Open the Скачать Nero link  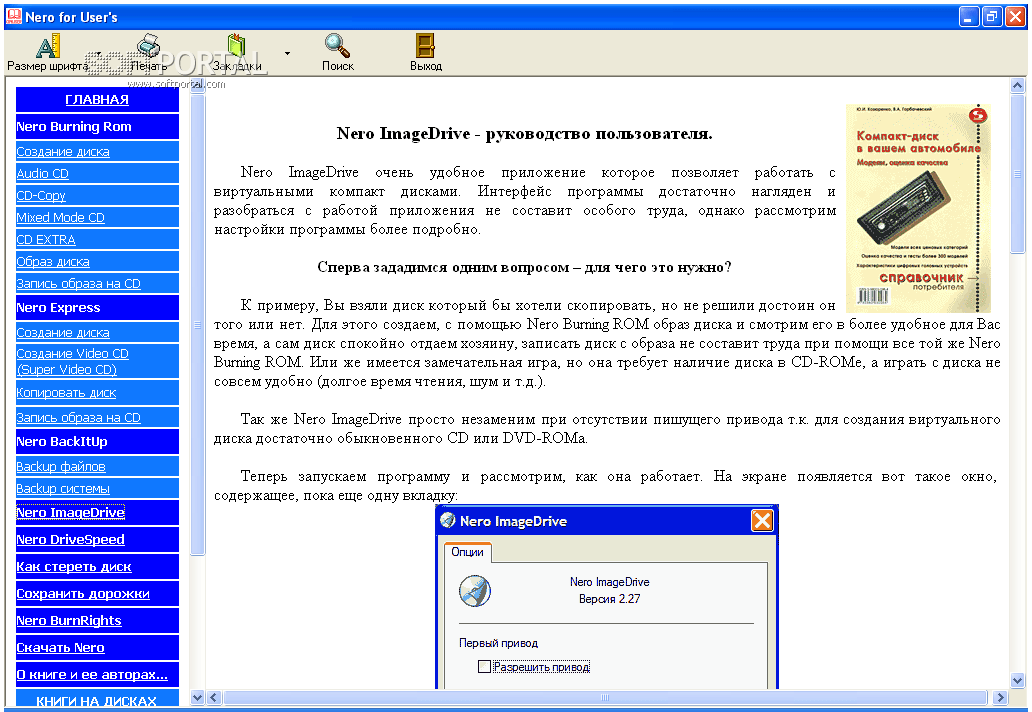61,648
